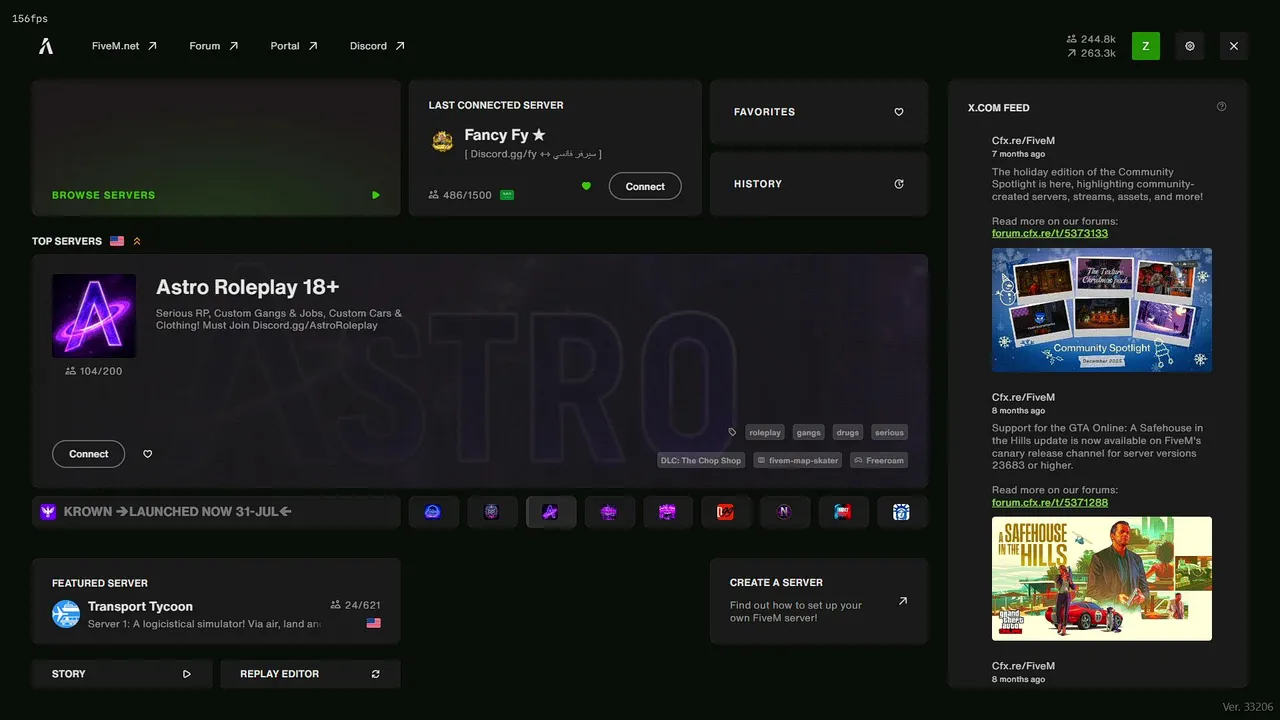1280x720 pixels.
Task: Collapse Top Servers with orange chevrons
Action: click(x=137, y=241)
